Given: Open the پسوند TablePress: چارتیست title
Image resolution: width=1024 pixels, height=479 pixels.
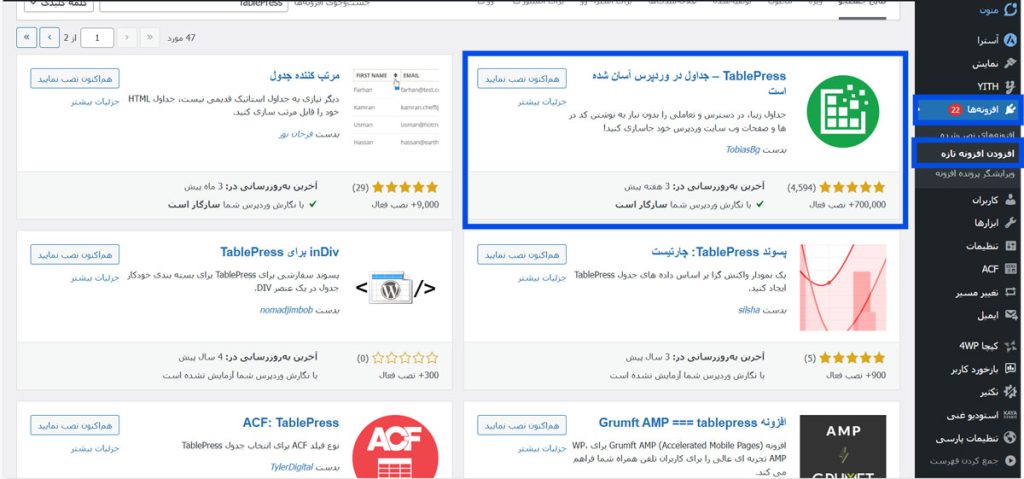Looking at the screenshot, I should coord(718,252).
